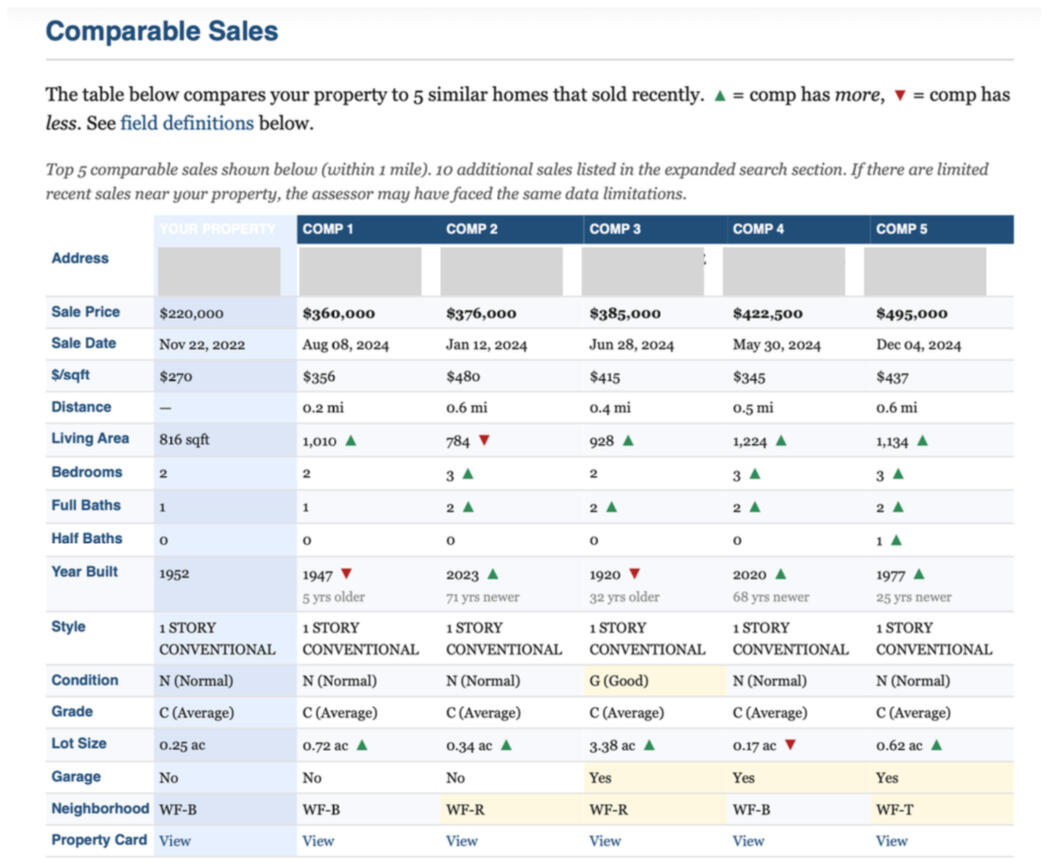Click the COMP 5 column header
Screen dimensions: 1049x867
point(901,229)
